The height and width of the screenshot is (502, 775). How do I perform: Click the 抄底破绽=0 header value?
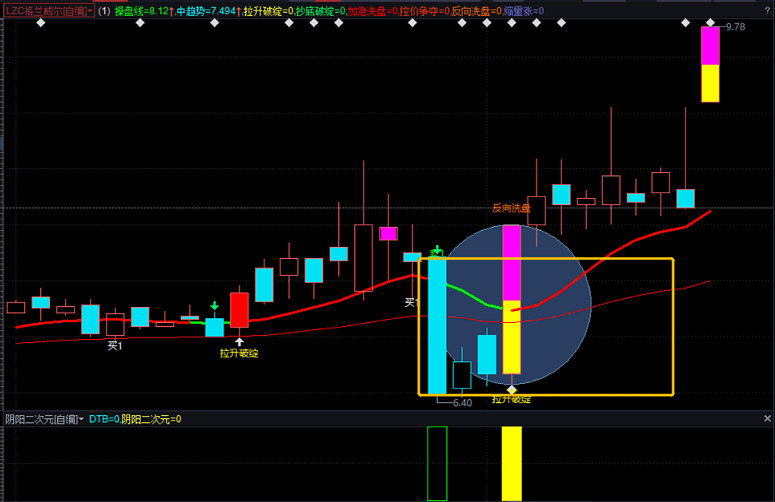pos(321,11)
